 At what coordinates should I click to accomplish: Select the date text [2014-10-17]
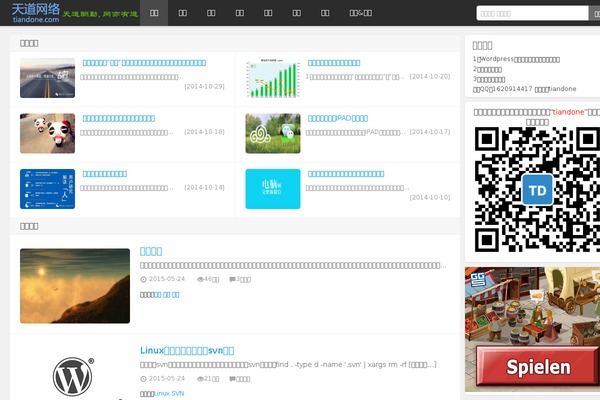pos(430,132)
